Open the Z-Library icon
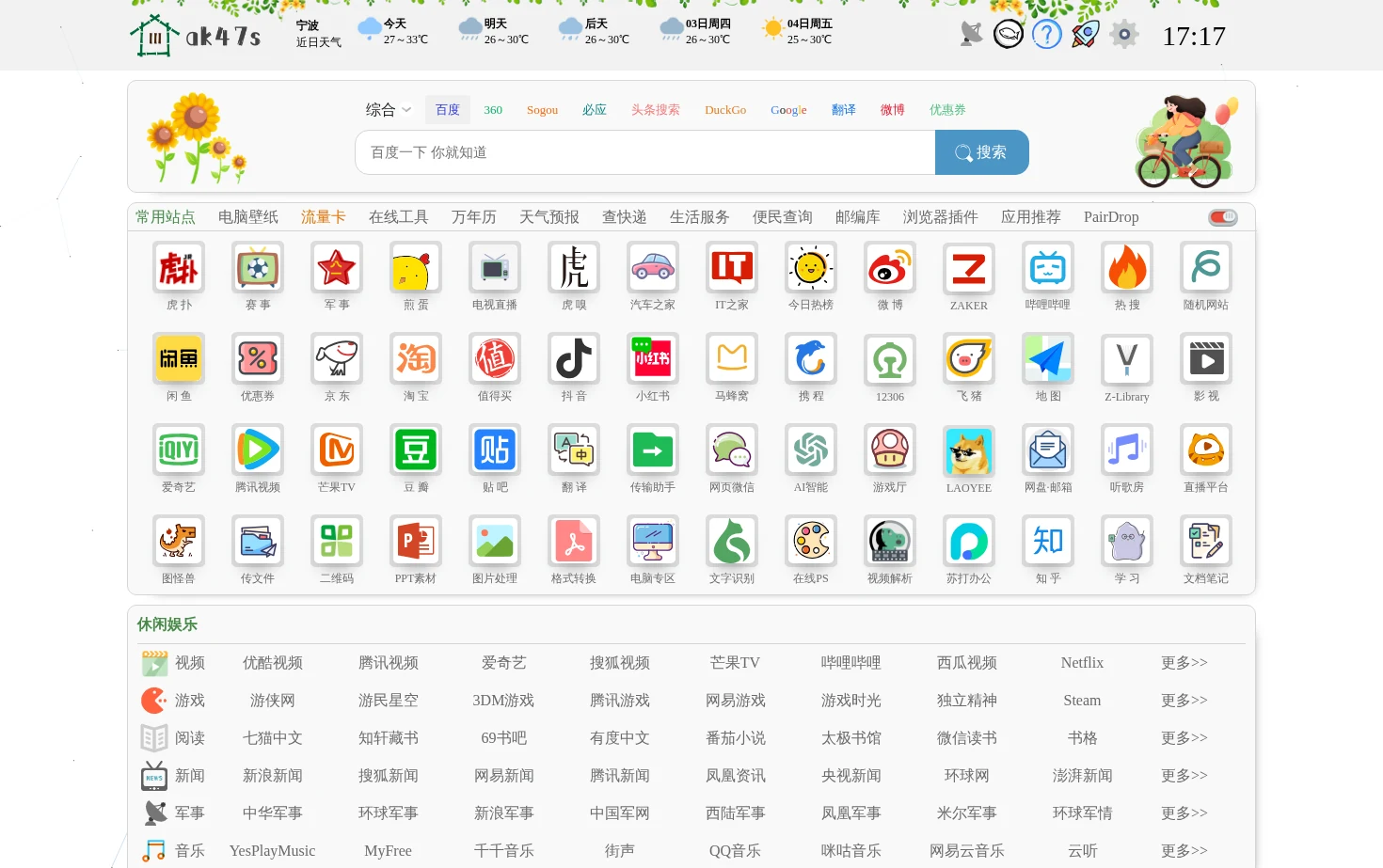 [x=1127, y=359]
